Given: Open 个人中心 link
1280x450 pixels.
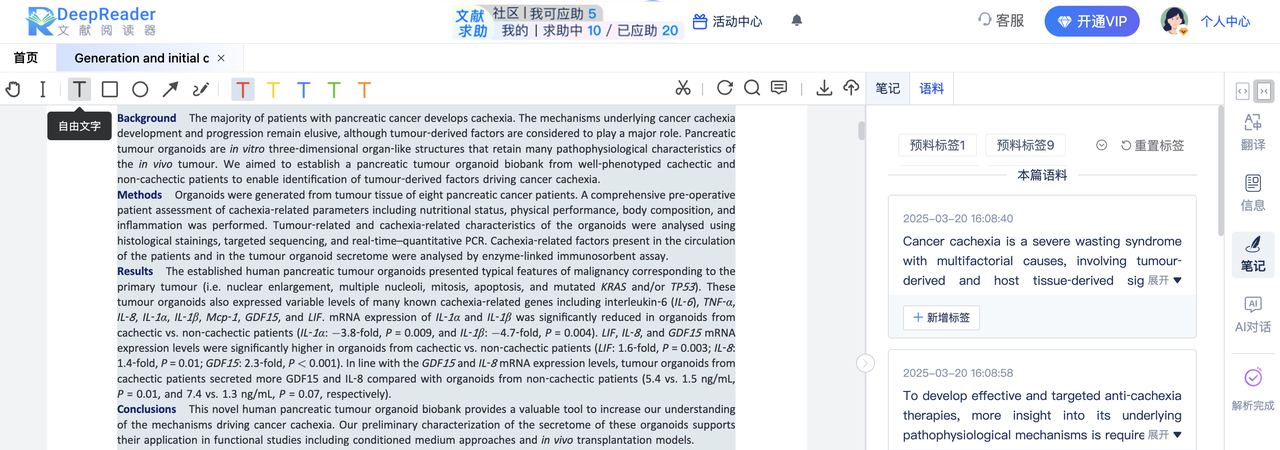Looking at the screenshot, I should pos(1225,21).
